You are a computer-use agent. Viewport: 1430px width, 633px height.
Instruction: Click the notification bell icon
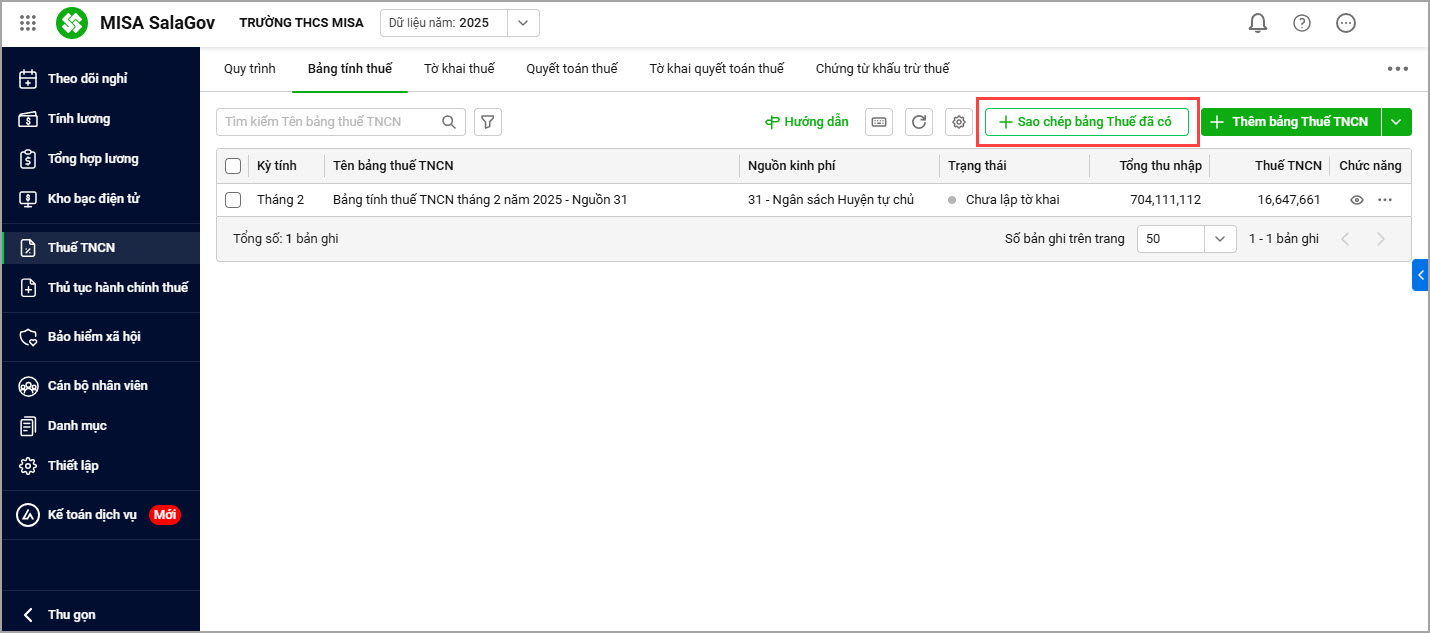(x=1258, y=23)
